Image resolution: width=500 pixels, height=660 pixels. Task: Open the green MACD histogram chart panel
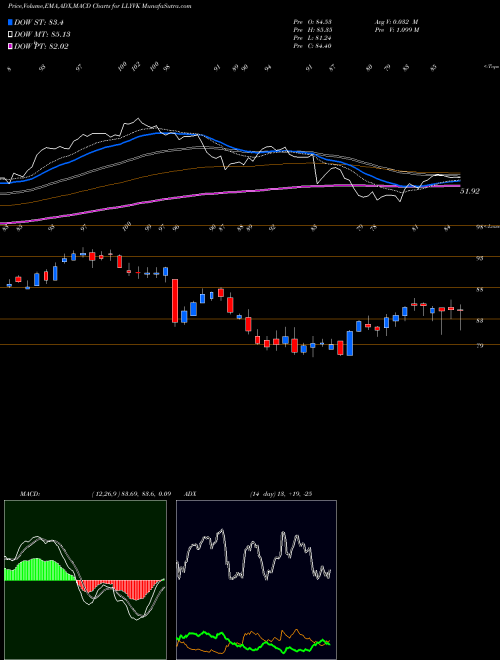pos(85,580)
